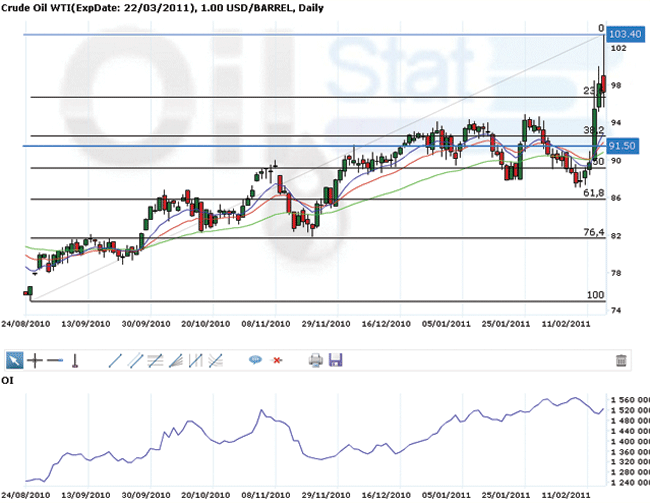
Task: Click the 103.40 price label
Action: (624, 35)
